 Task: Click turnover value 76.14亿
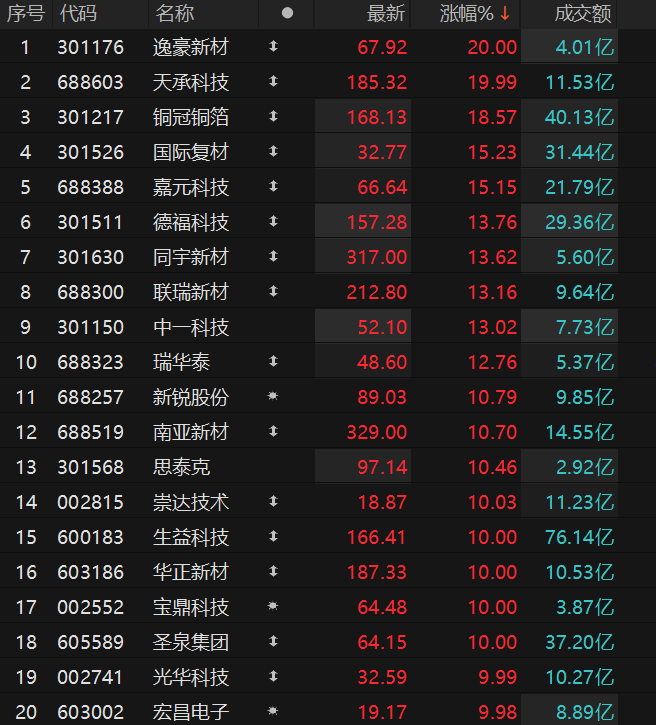coord(580,537)
